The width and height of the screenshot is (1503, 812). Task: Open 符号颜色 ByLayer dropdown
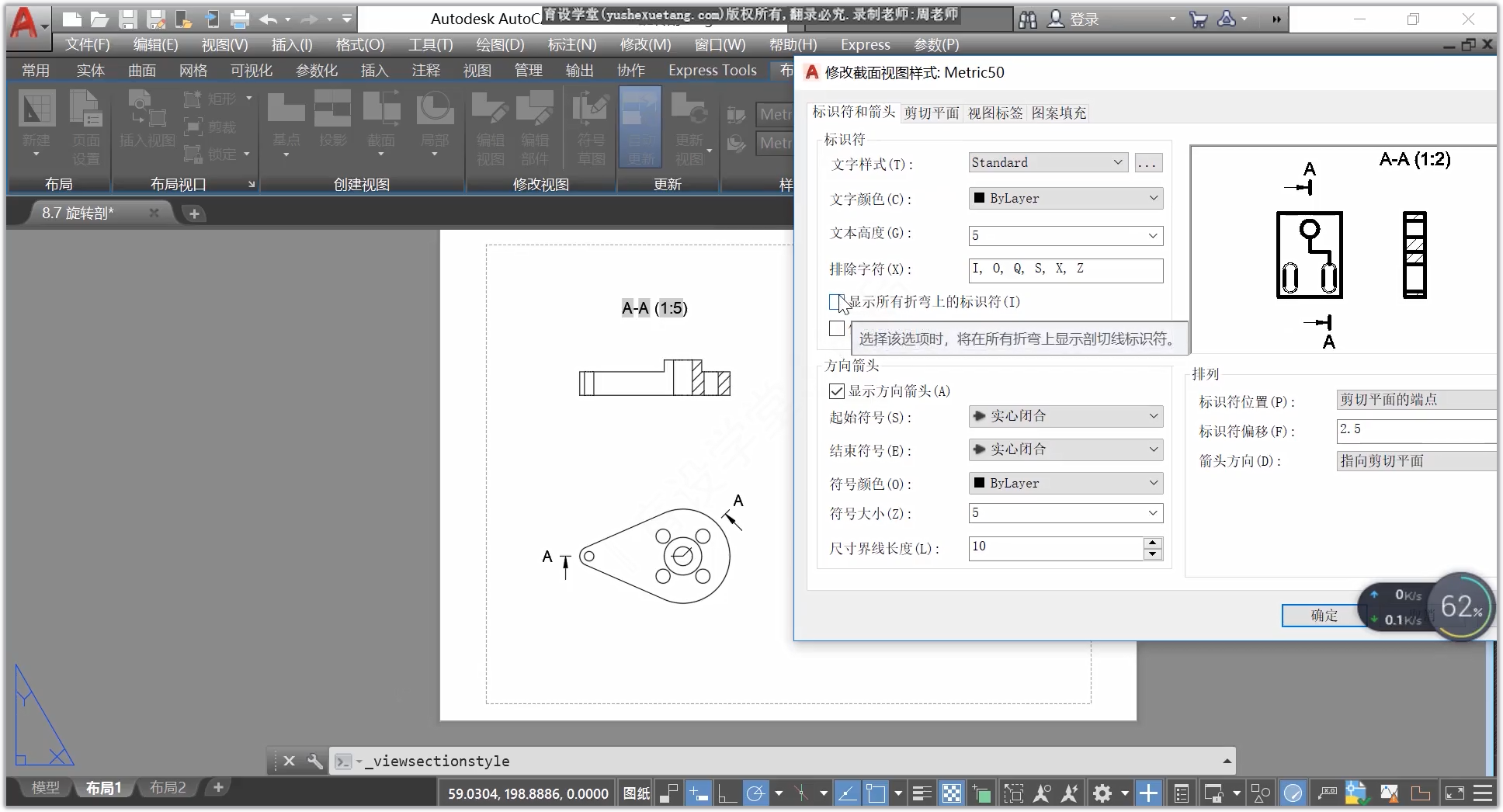pyautogui.click(x=1066, y=483)
